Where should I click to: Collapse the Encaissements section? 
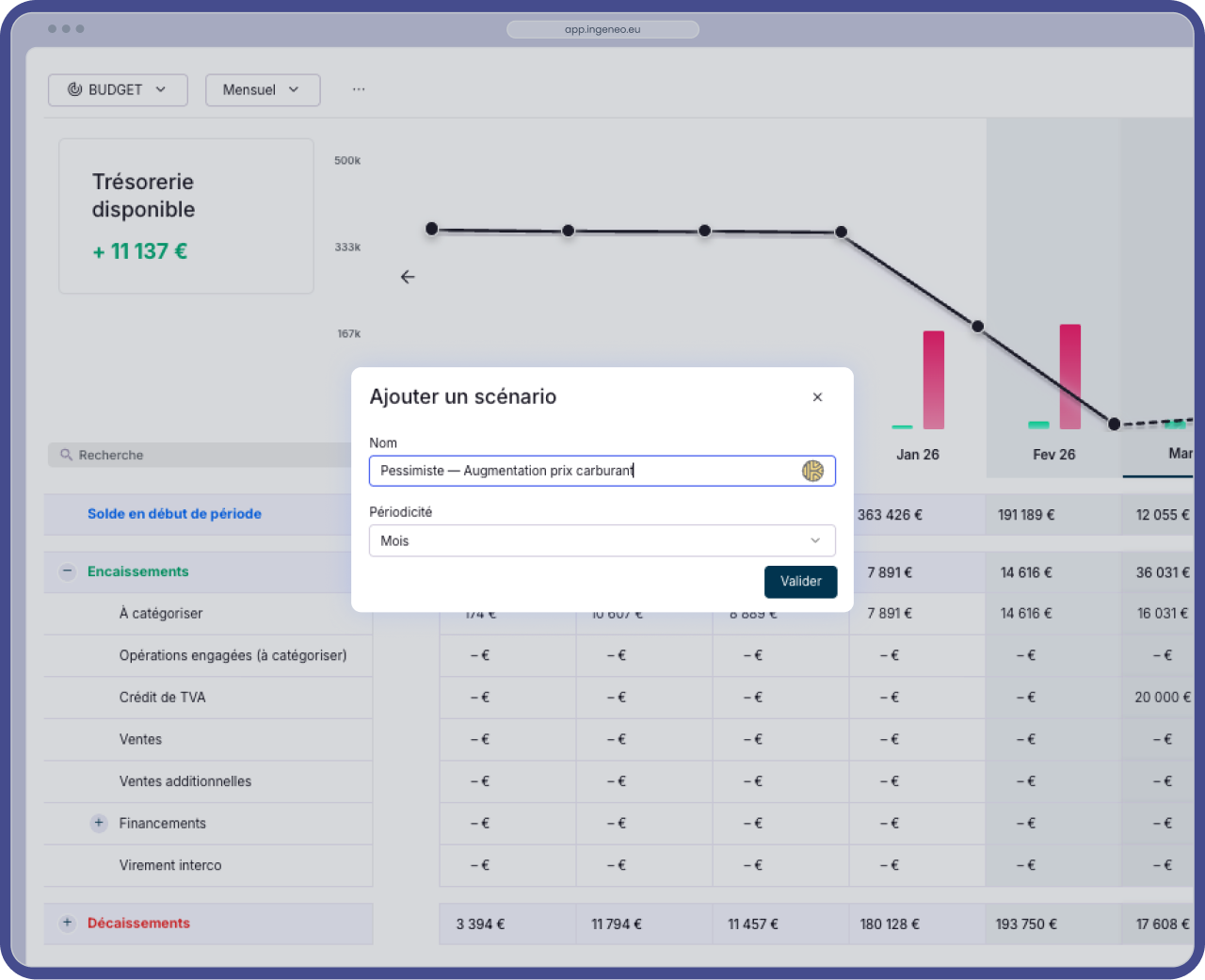tap(67, 571)
